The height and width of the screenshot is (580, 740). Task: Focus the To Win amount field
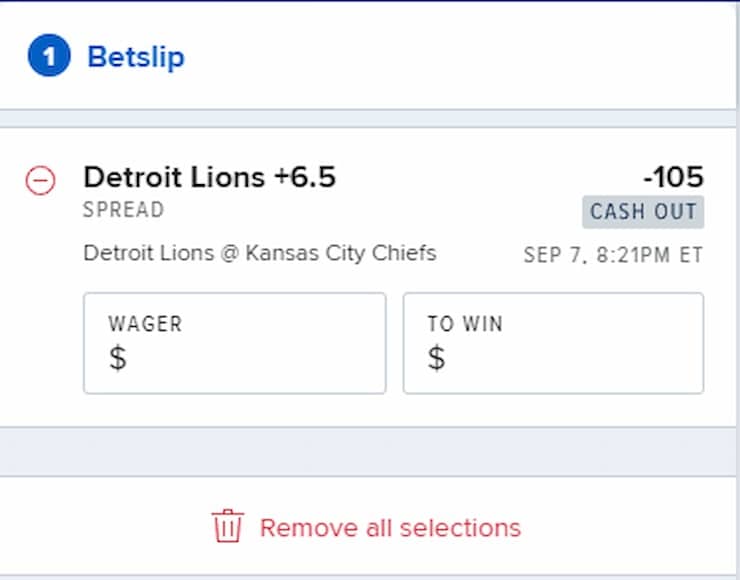[553, 343]
